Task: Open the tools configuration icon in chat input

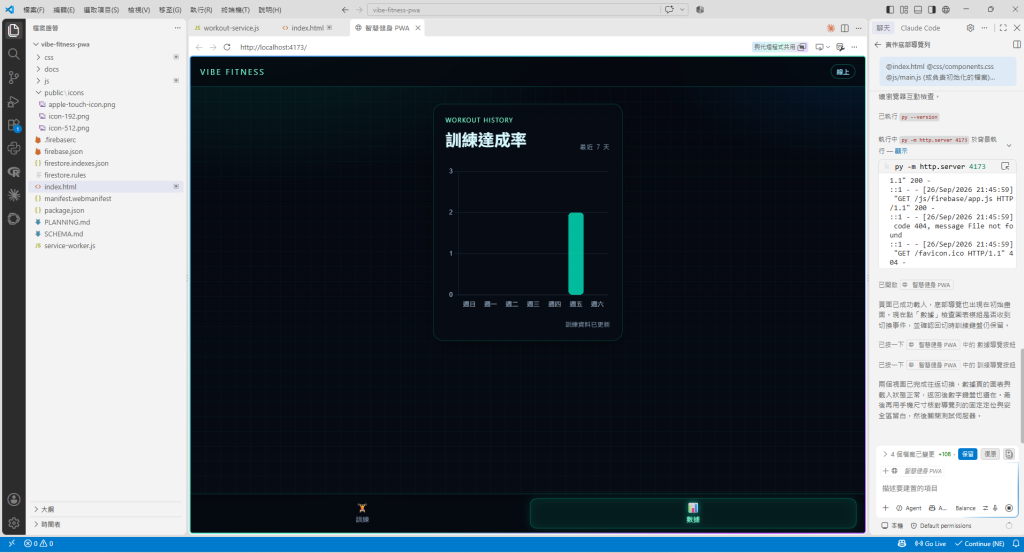Action: coord(985,508)
